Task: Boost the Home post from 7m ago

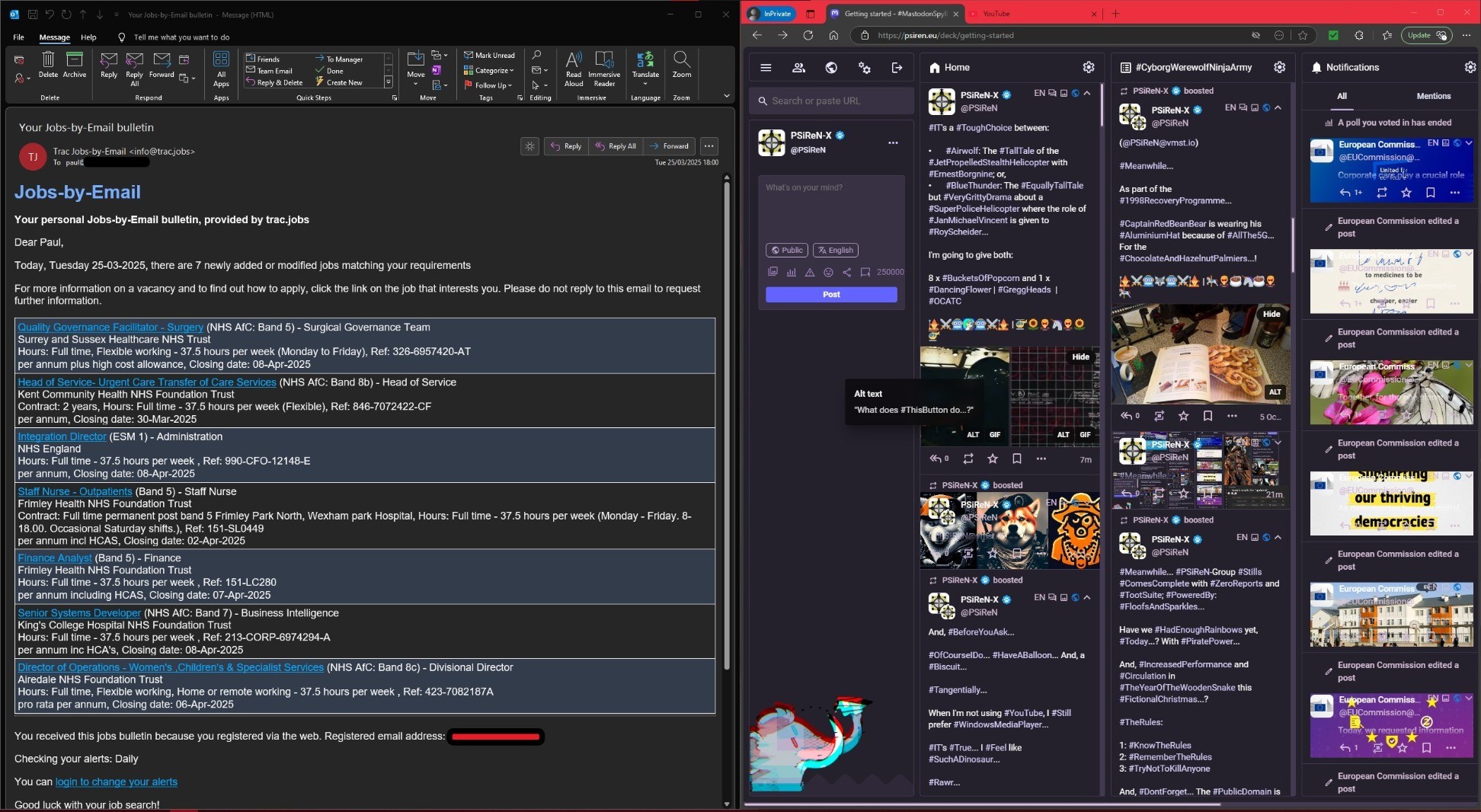Action: point(968,459)
